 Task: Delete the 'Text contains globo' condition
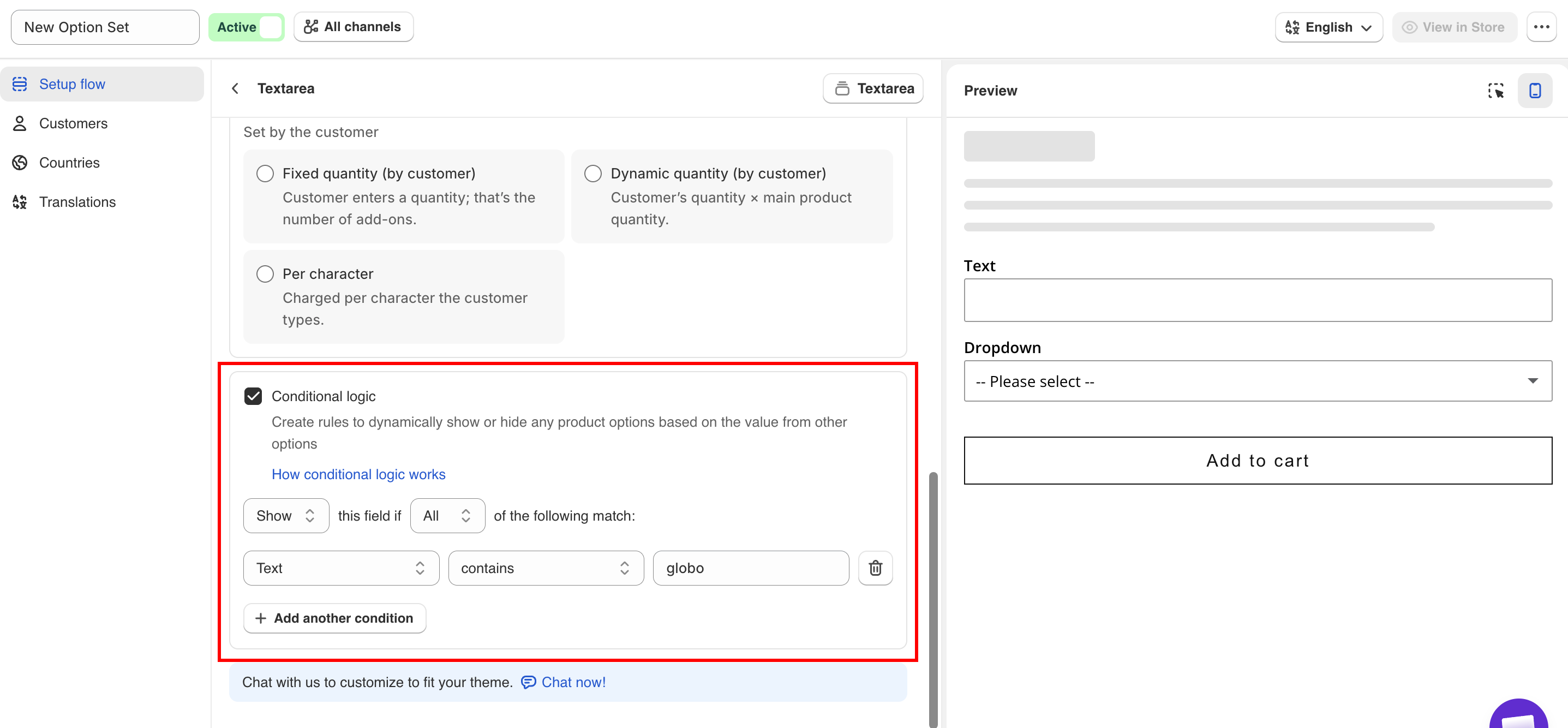875,568
